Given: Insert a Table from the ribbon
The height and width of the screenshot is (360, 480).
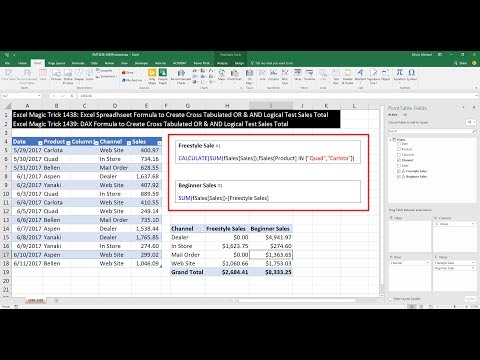Looking at the screenshot, I should [x=43, y=75].
